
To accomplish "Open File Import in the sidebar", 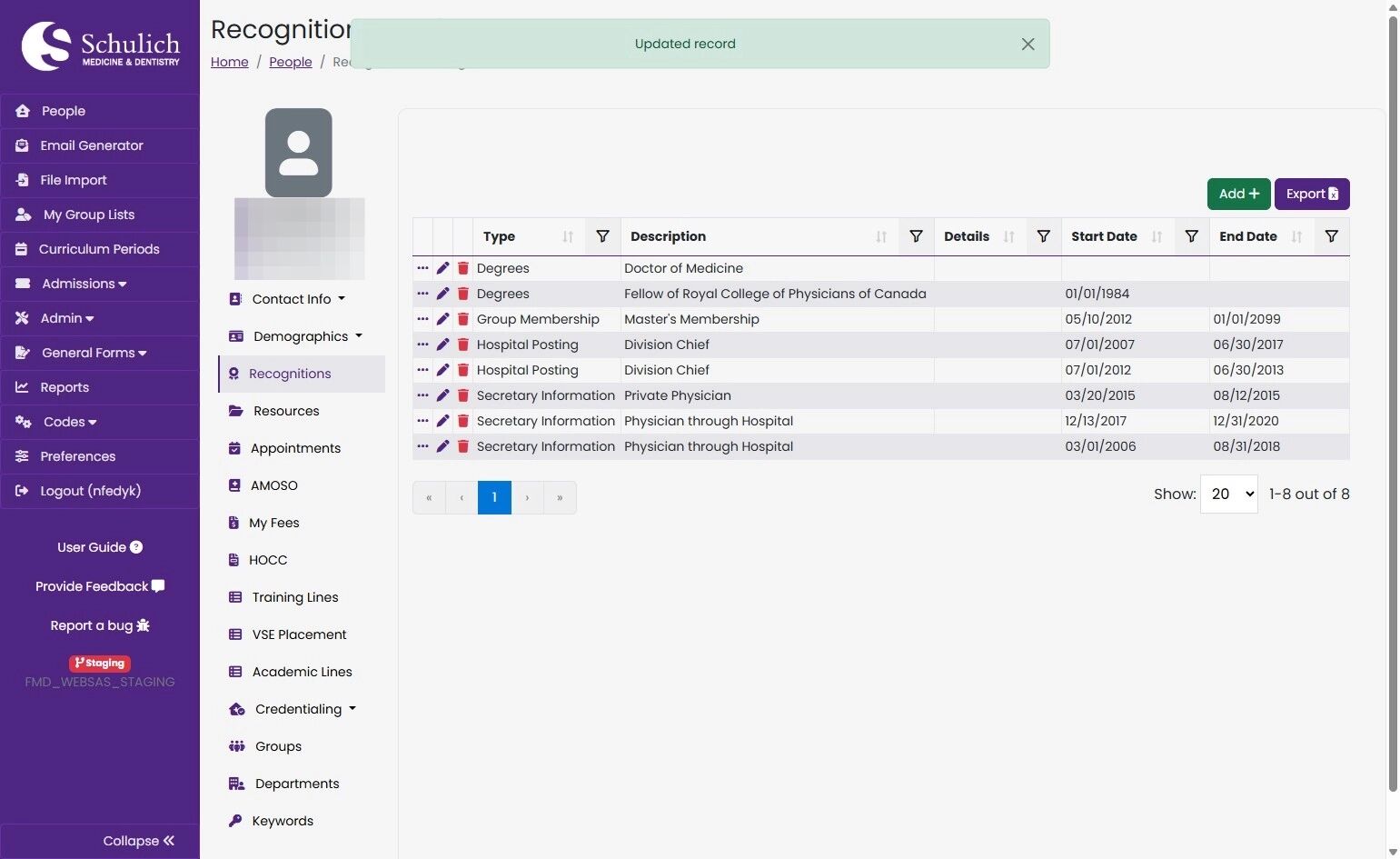I will tap(100, 180).
